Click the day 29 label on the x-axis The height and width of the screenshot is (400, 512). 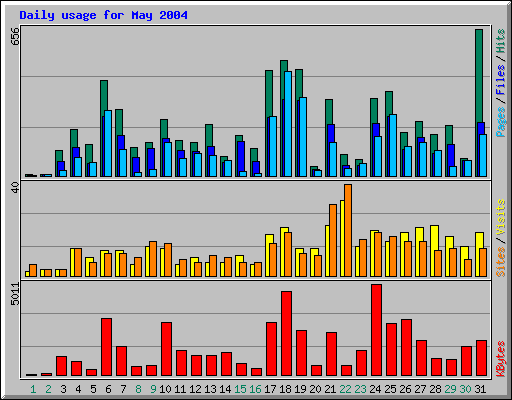click(x=450, y=389)
